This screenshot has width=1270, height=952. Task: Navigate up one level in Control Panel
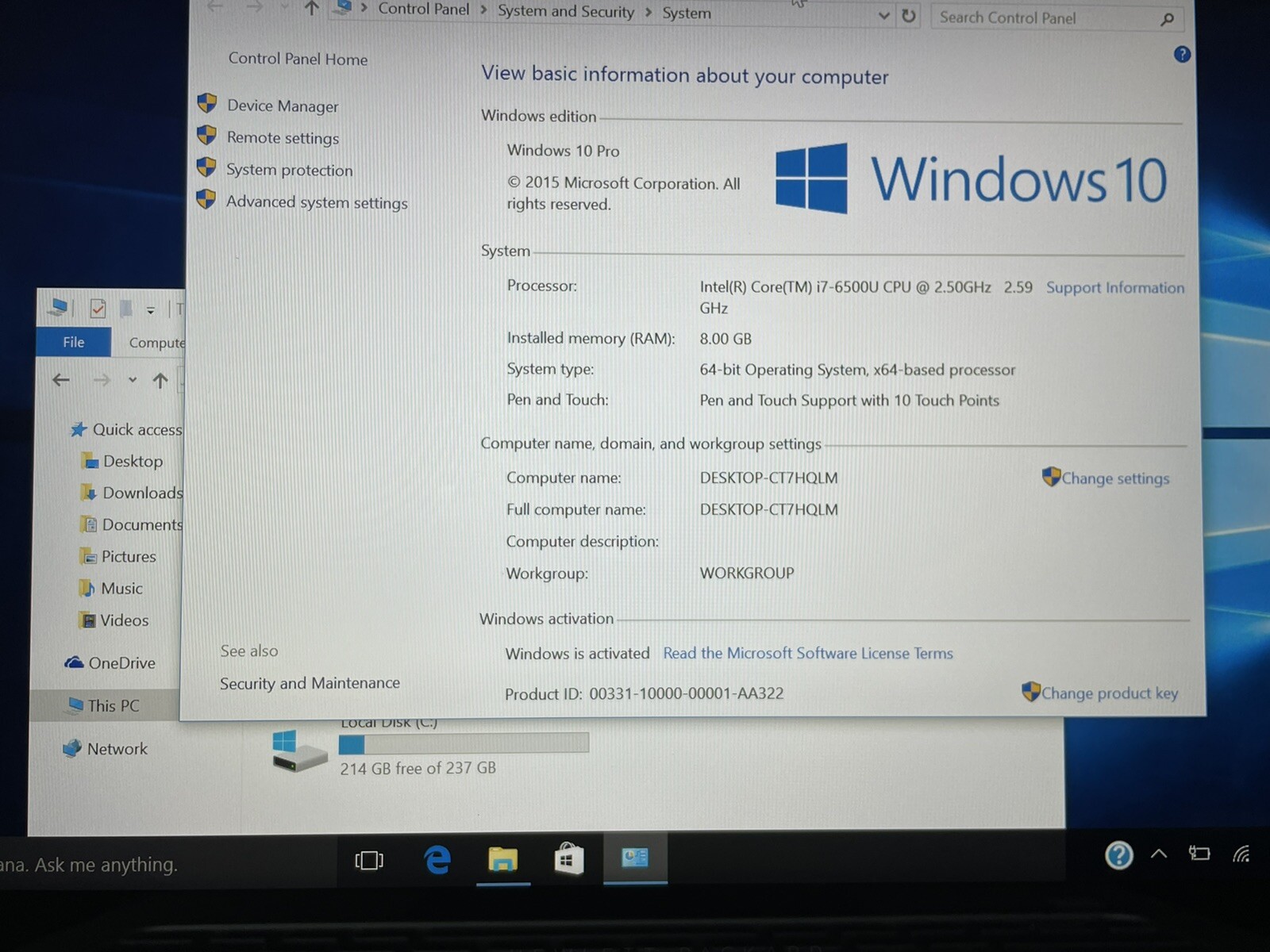(x=311, y=8)
